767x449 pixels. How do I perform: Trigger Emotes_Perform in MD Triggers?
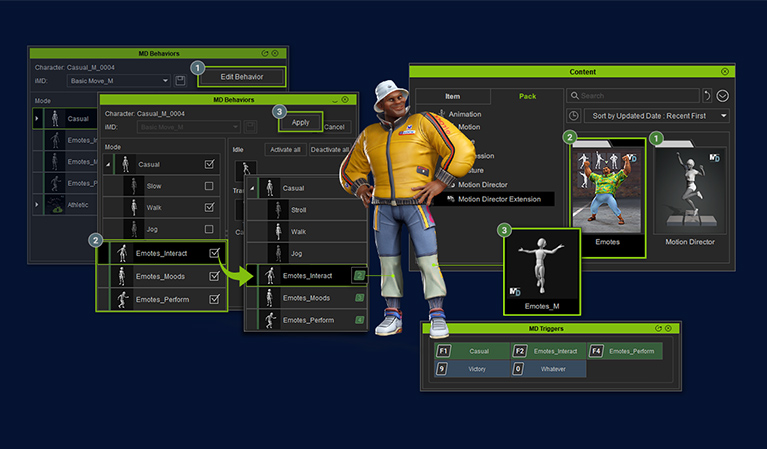[x=625, y=351]
